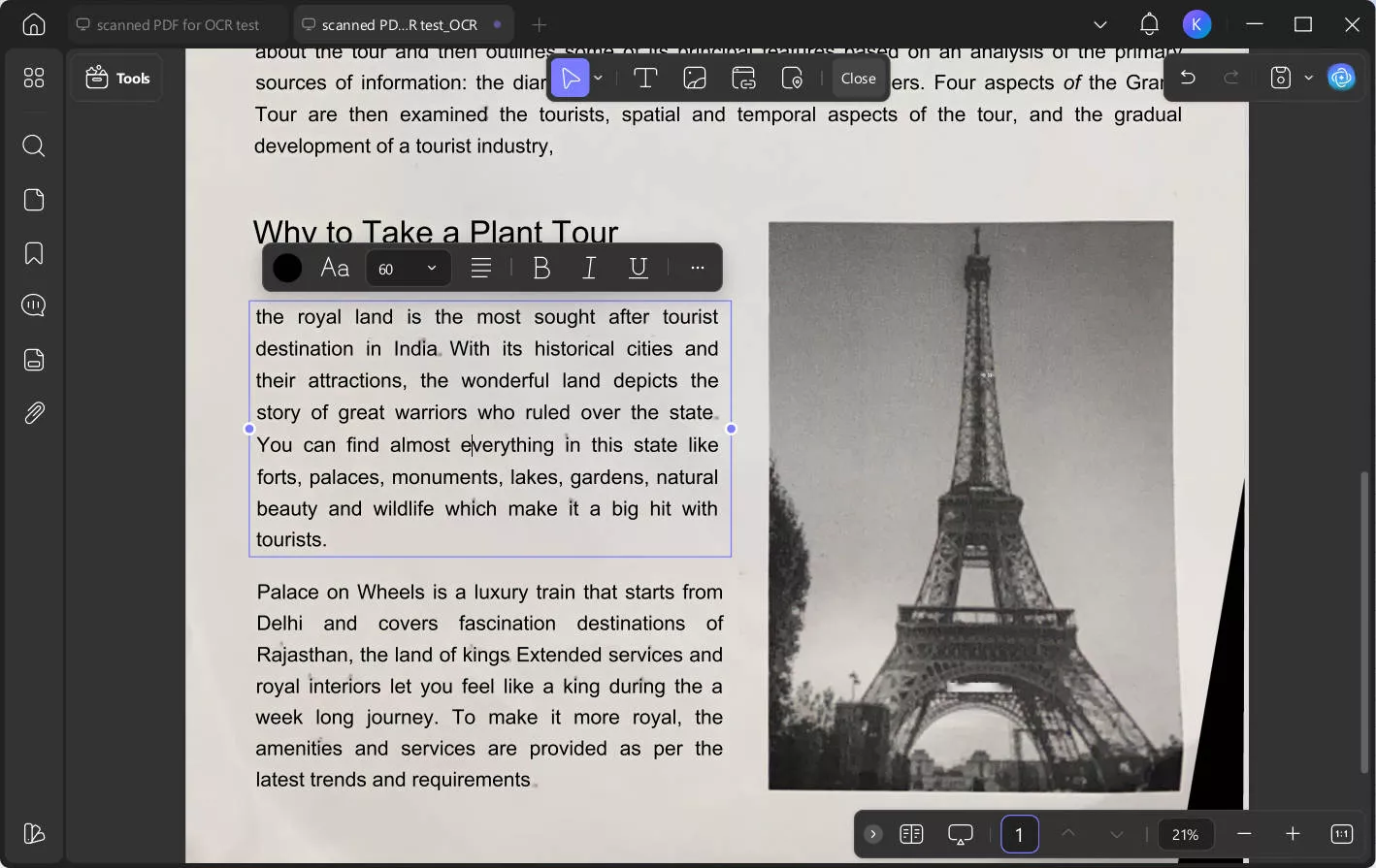The width and height of the screenshot is (1376, 868).
Task: Open the Add Link tool
Action: [743, 78]
